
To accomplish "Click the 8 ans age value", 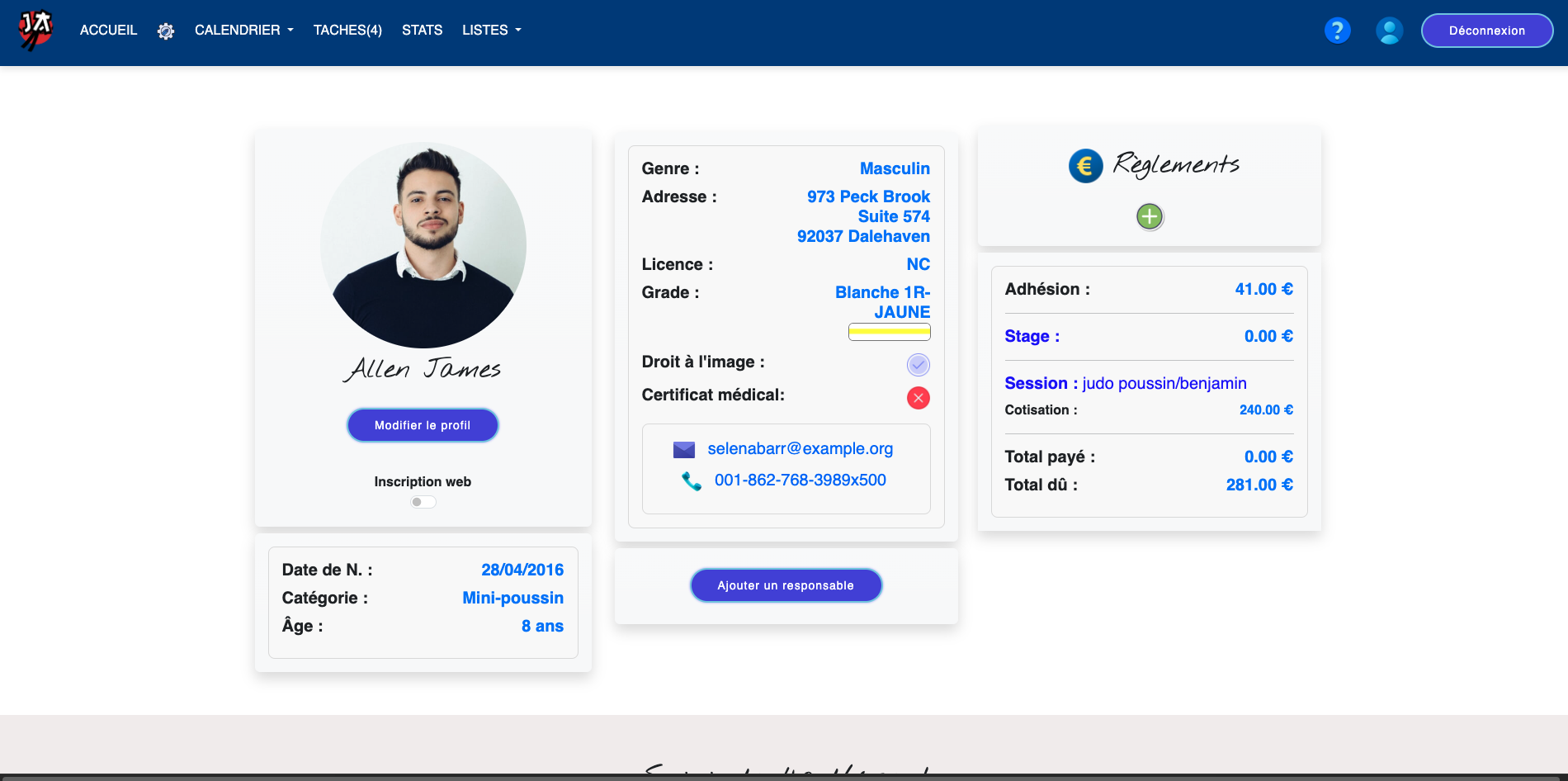I will (x=542, y=626).
